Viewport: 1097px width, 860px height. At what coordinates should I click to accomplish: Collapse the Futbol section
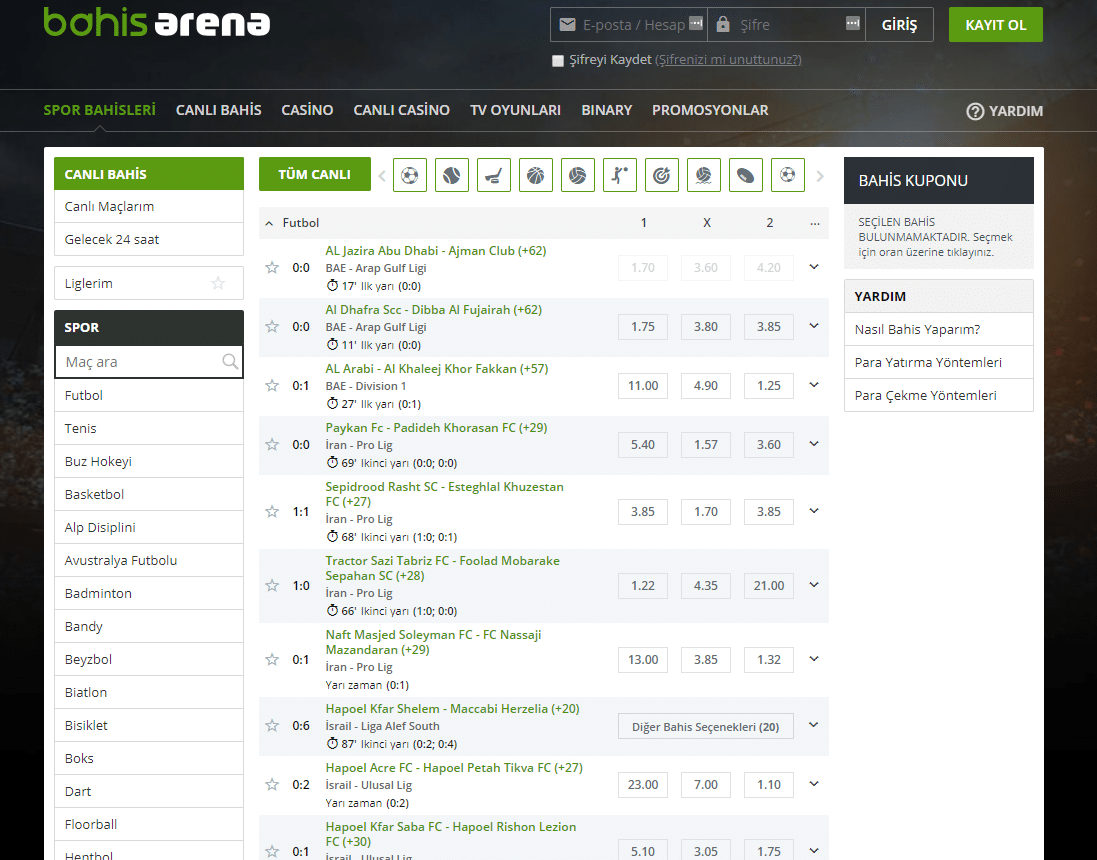click(x=269, y=223)
